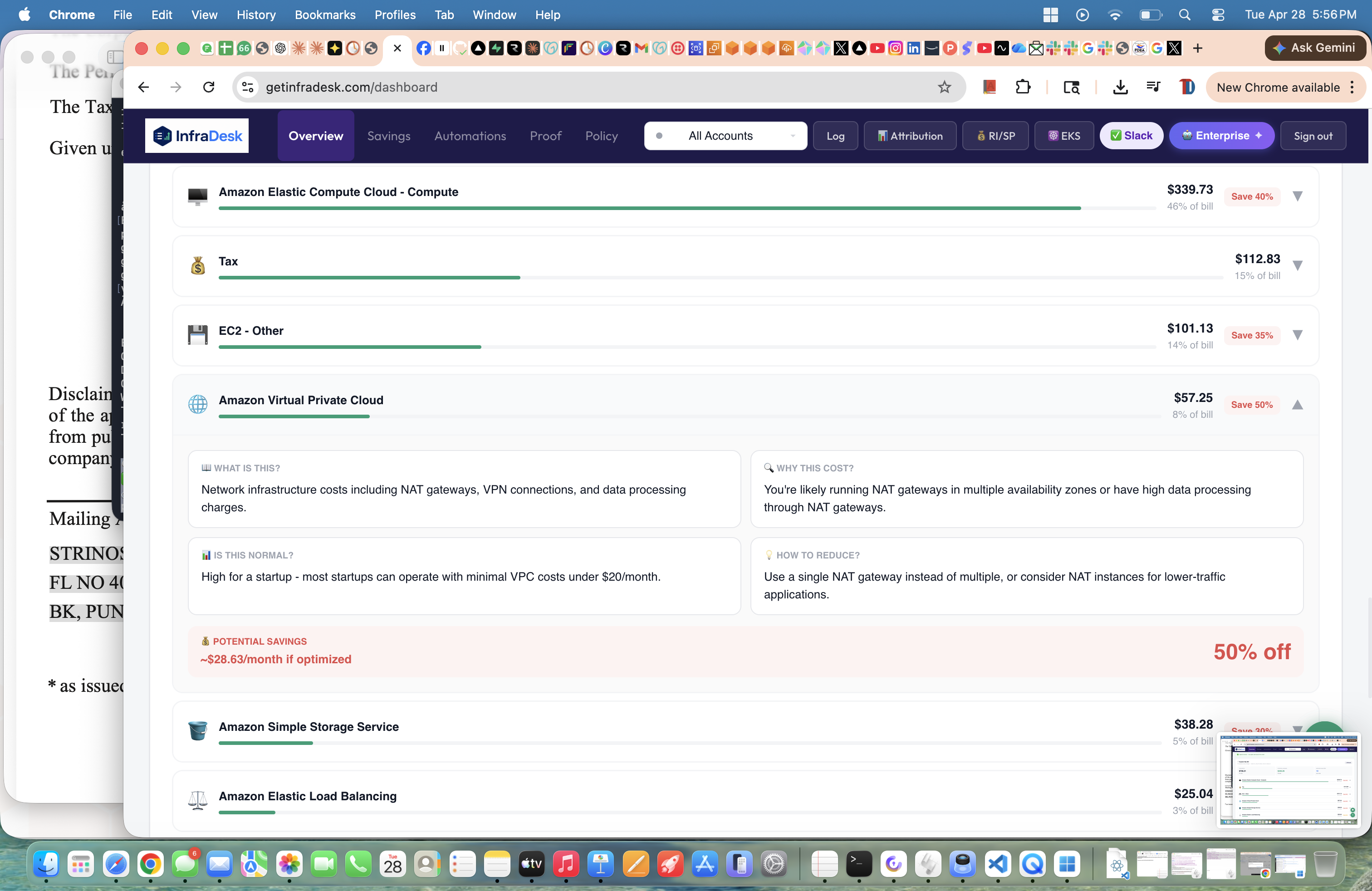The image size is (1372, 891).
Task: Open the Savings tab
Action: (388, 136)
